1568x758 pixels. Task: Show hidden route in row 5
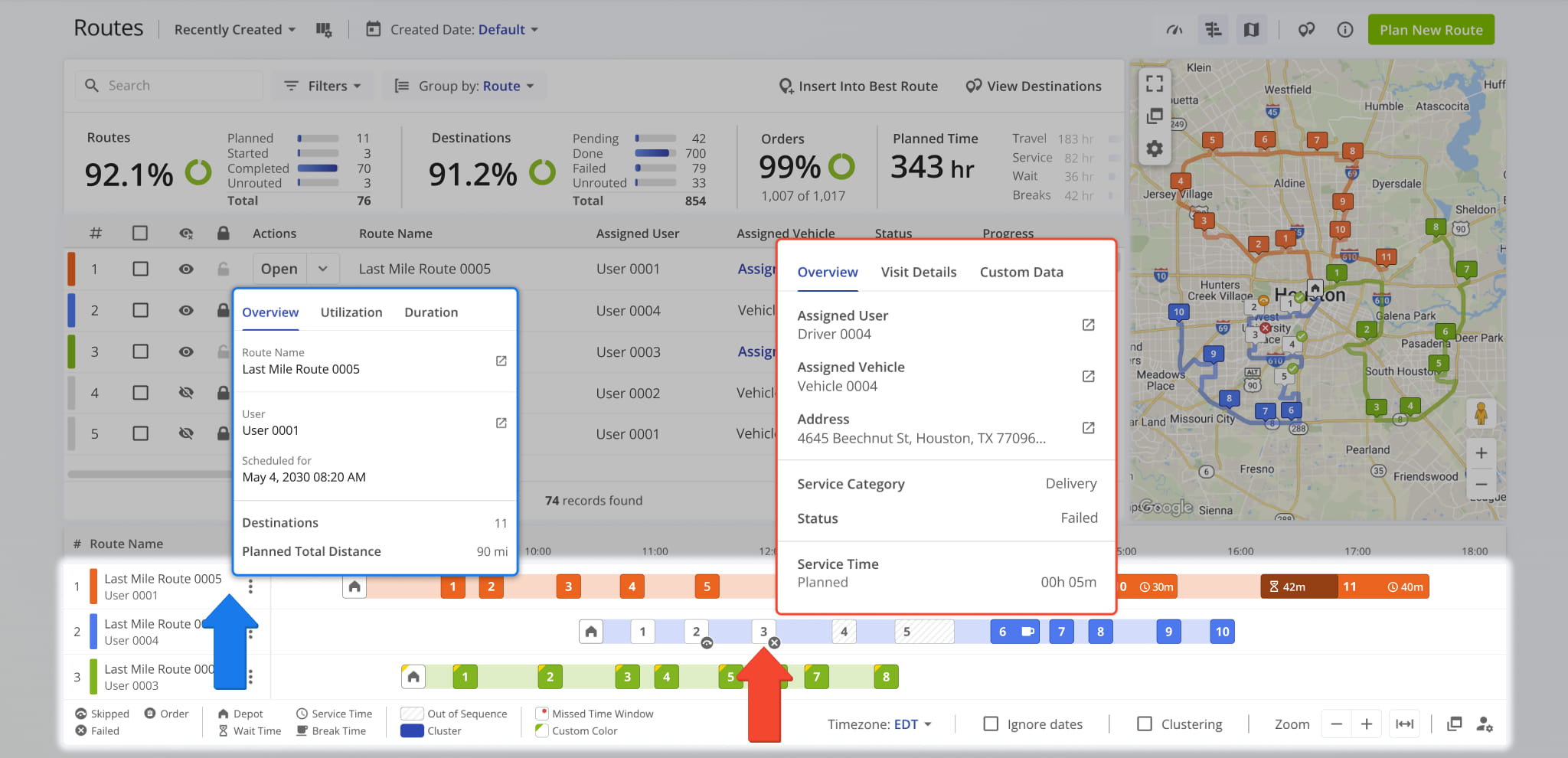[x=186, y=433]
